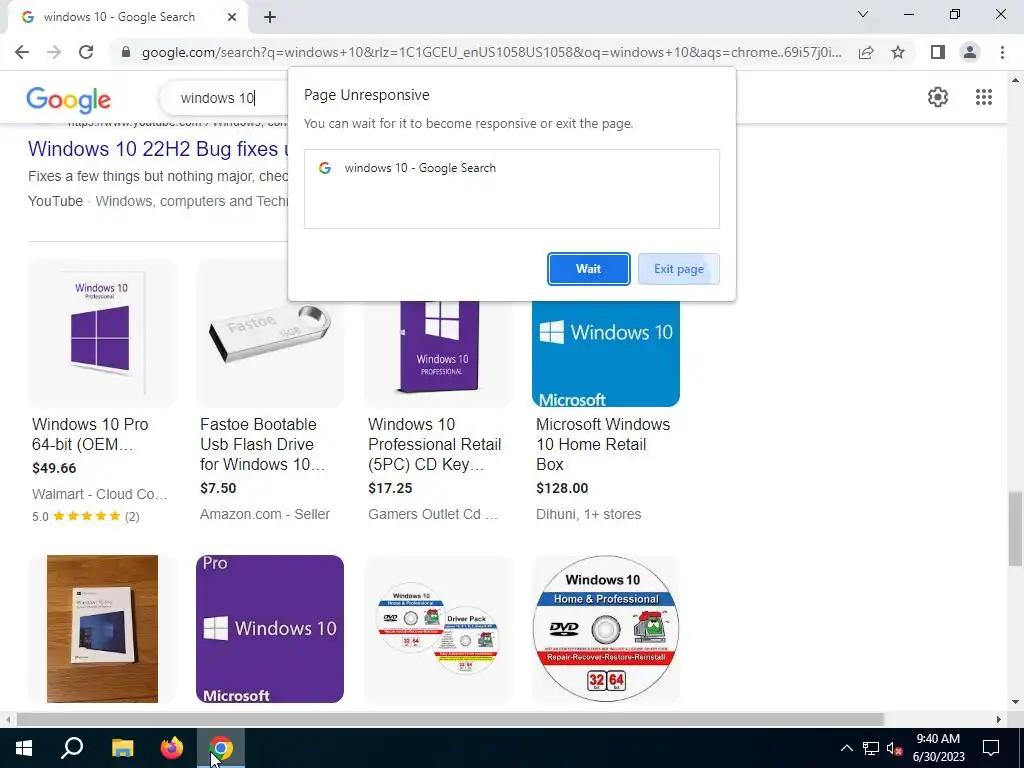Open Windows 10 Pro 64-bit product image
1024x768 pixels.
coord(102,333)
